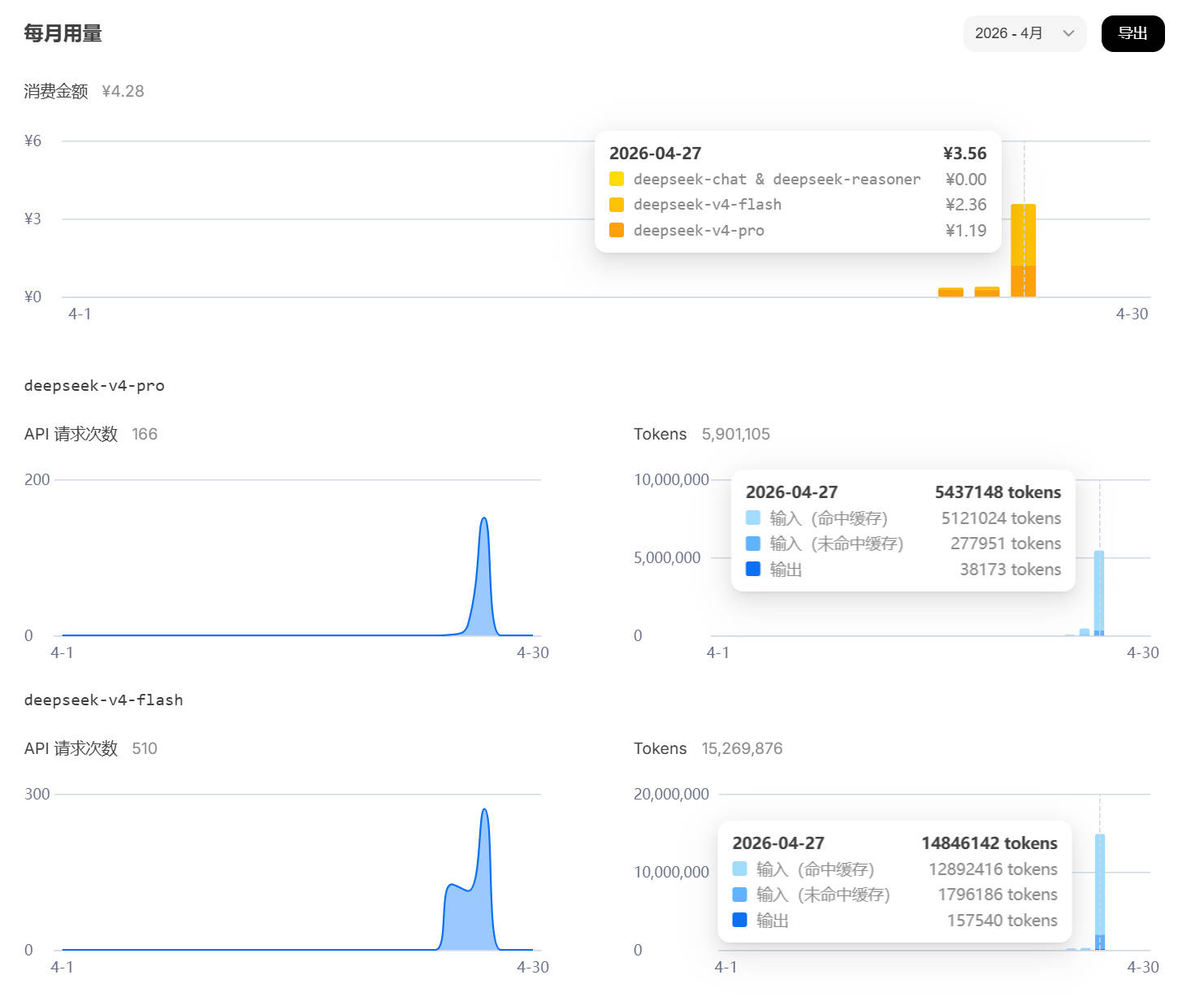Image resolution: width=1204 pixels, height=1001 pixels.
Task: Click the 导出 export button
Action: click(1133, 33)
